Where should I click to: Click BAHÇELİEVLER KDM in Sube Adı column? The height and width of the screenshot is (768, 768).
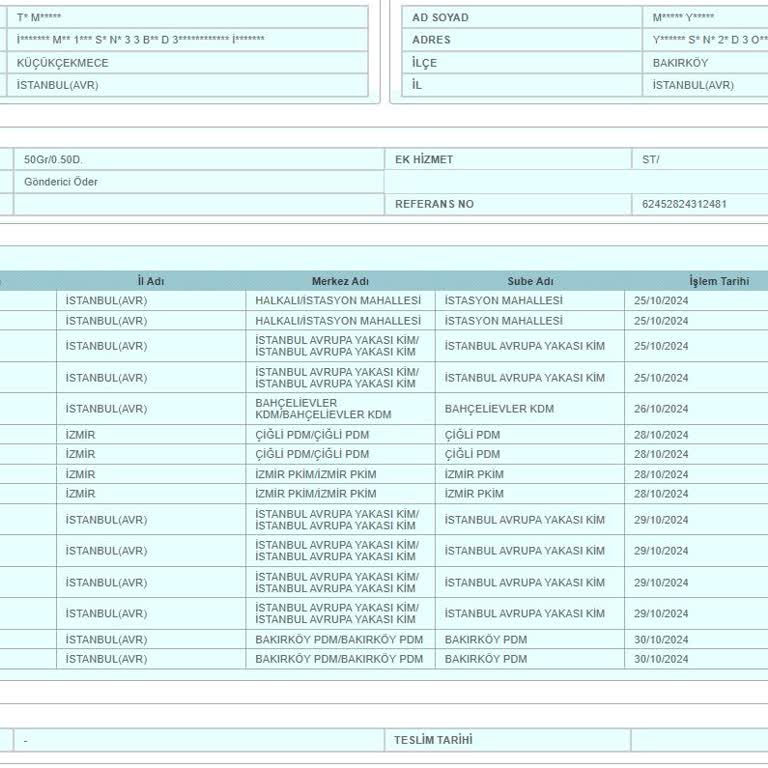[x=499, y=408]
